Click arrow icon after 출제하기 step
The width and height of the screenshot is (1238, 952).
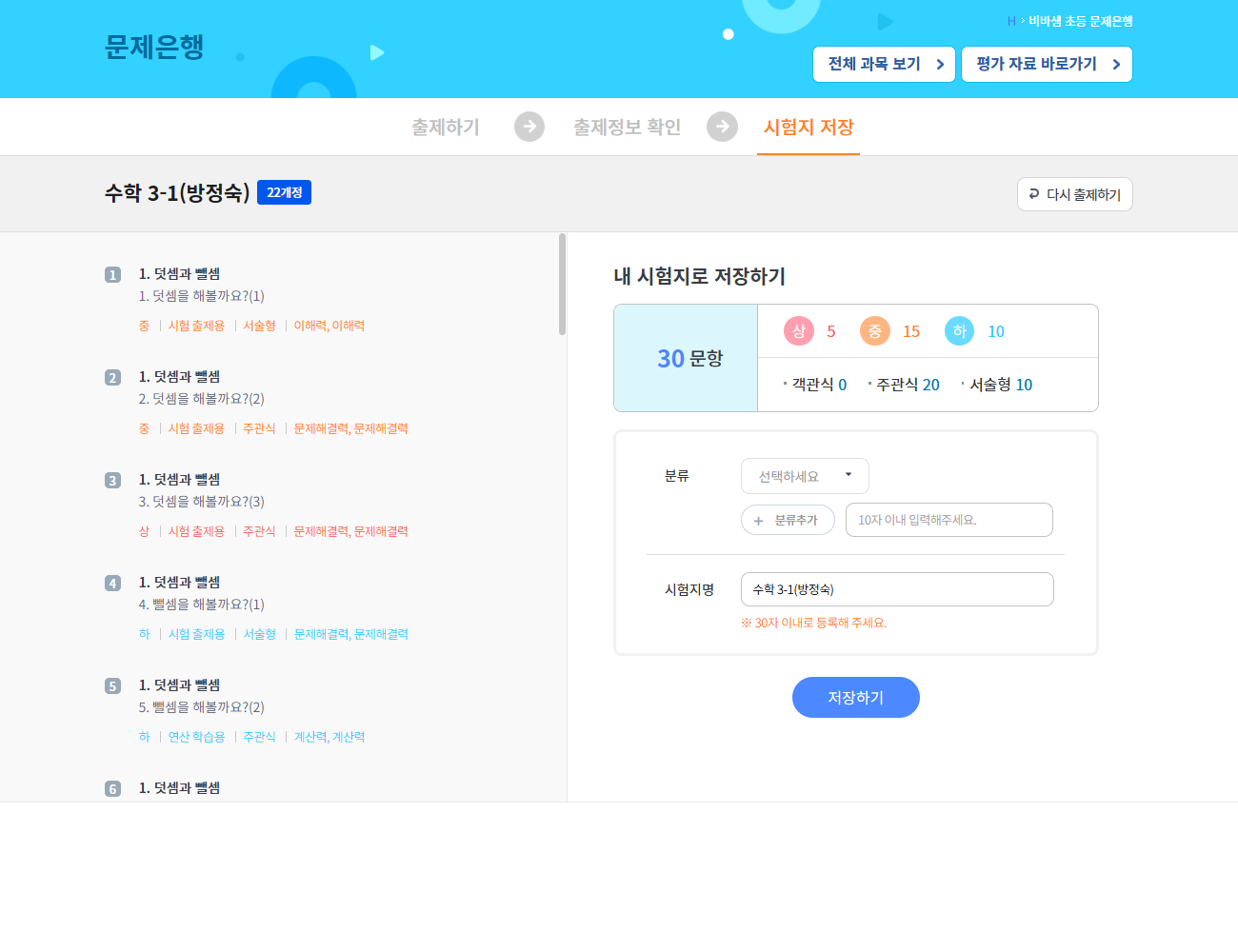[x=529, y=127]
